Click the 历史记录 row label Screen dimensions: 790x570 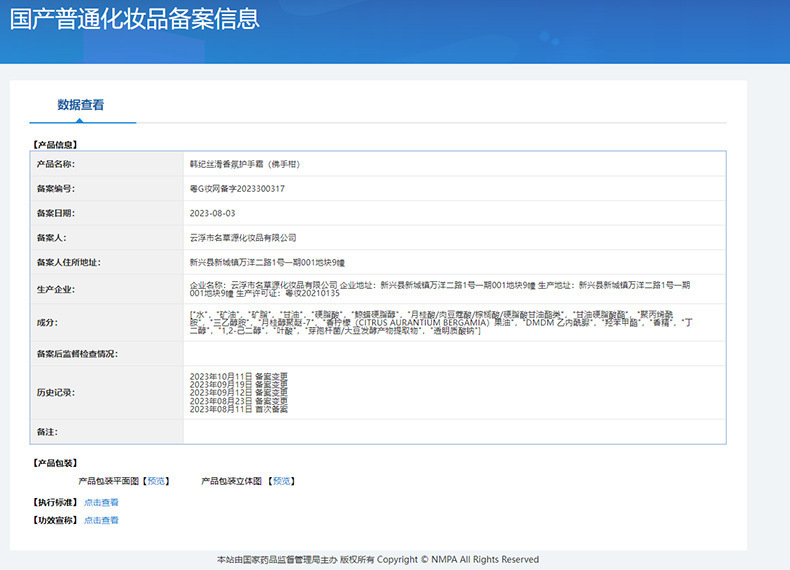tap(56, 393)
